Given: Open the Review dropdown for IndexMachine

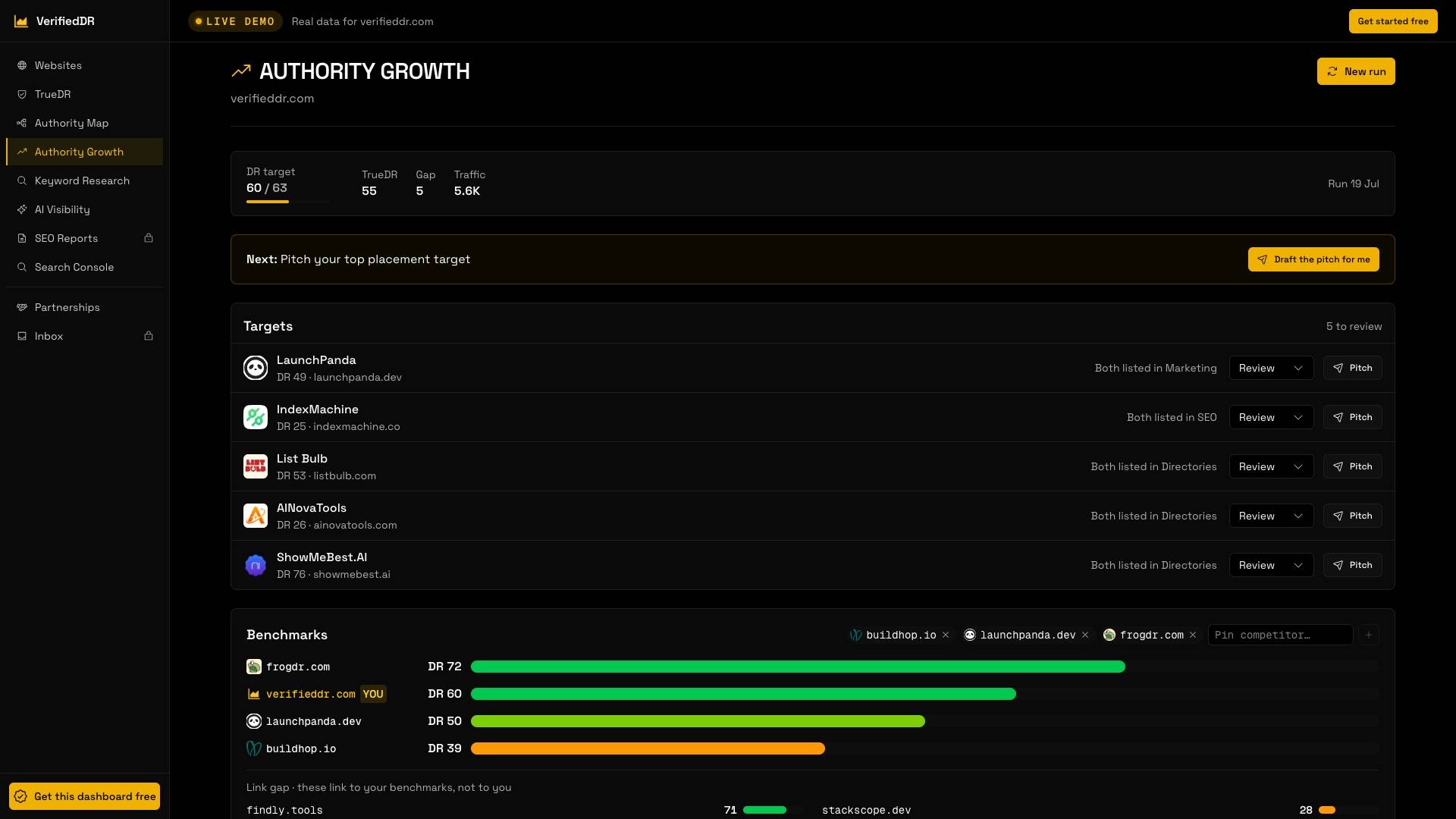Looking at the screenshot, I should pyautogui.click(x=1271, y=417).
